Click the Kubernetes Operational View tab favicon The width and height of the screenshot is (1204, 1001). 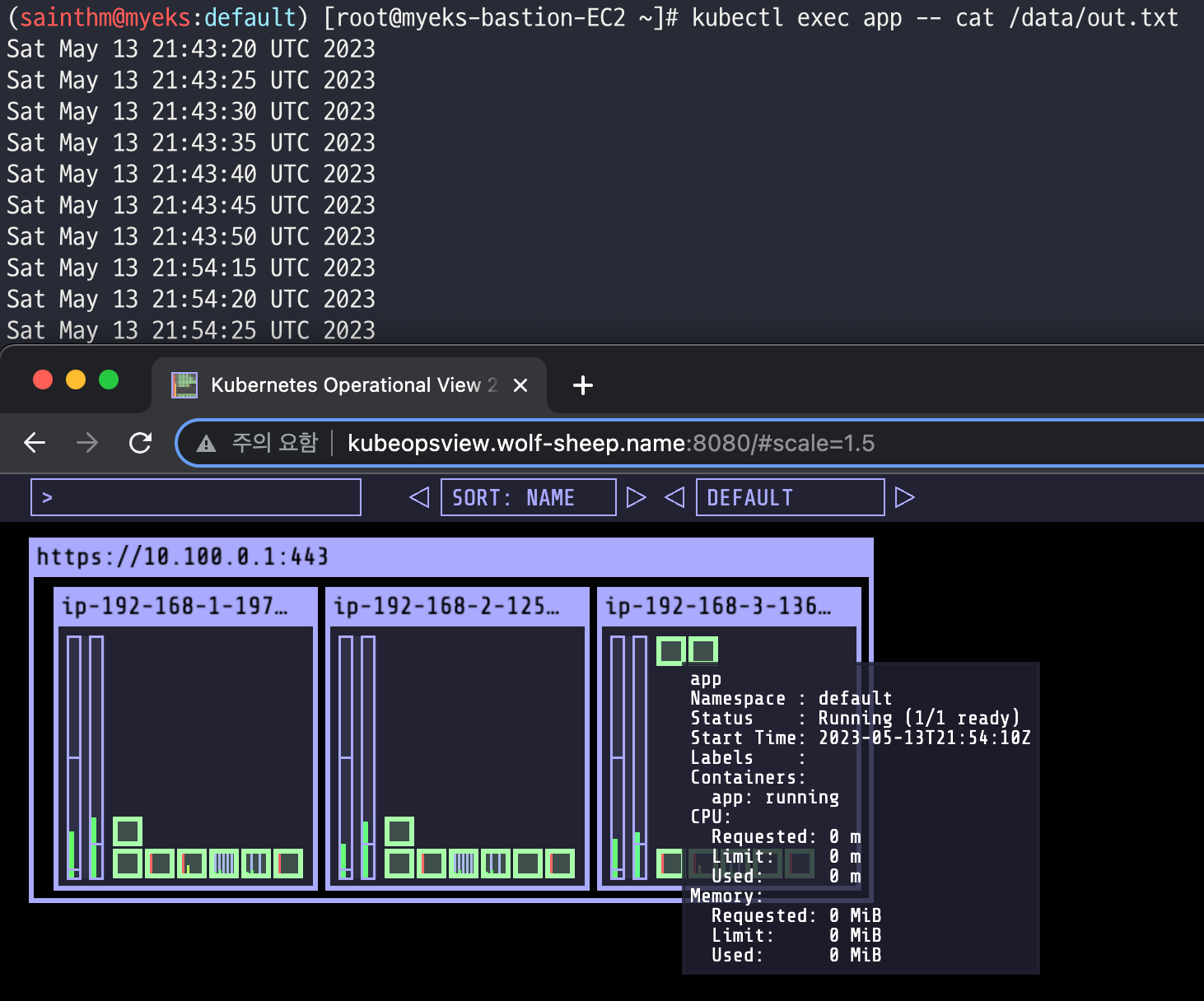coord(184,384)
